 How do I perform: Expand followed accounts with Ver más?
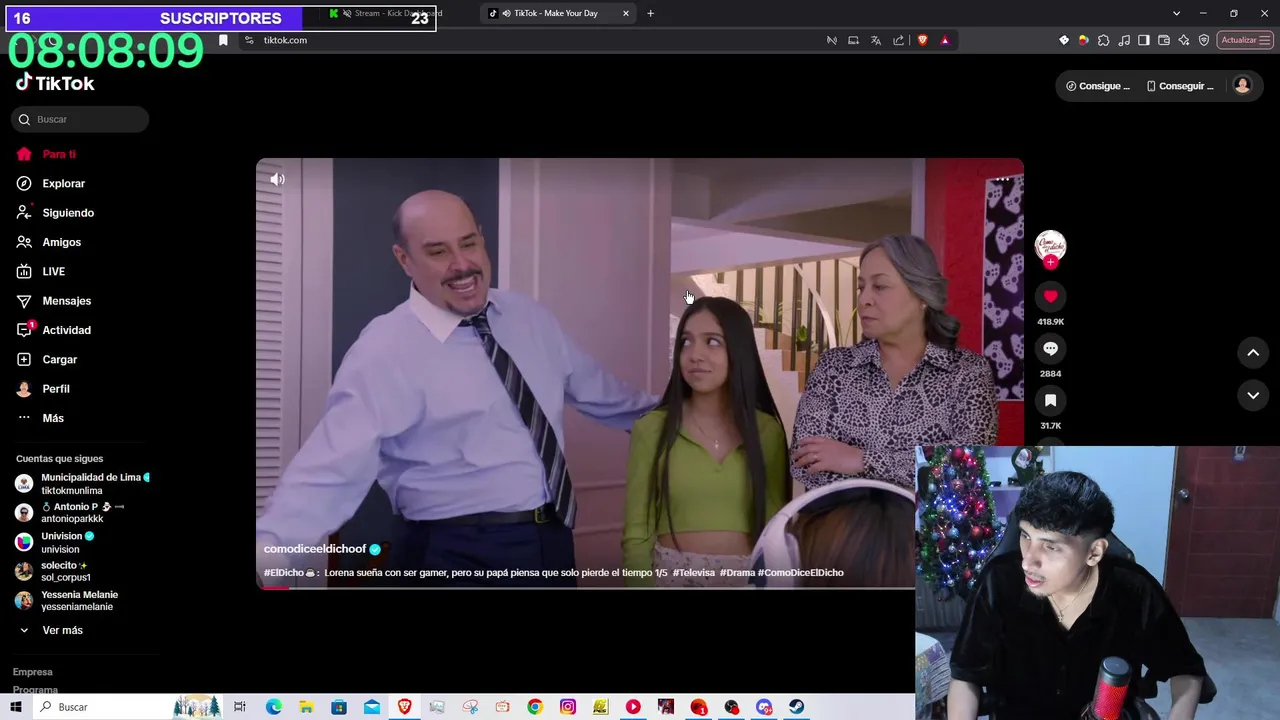coord(62,630)
